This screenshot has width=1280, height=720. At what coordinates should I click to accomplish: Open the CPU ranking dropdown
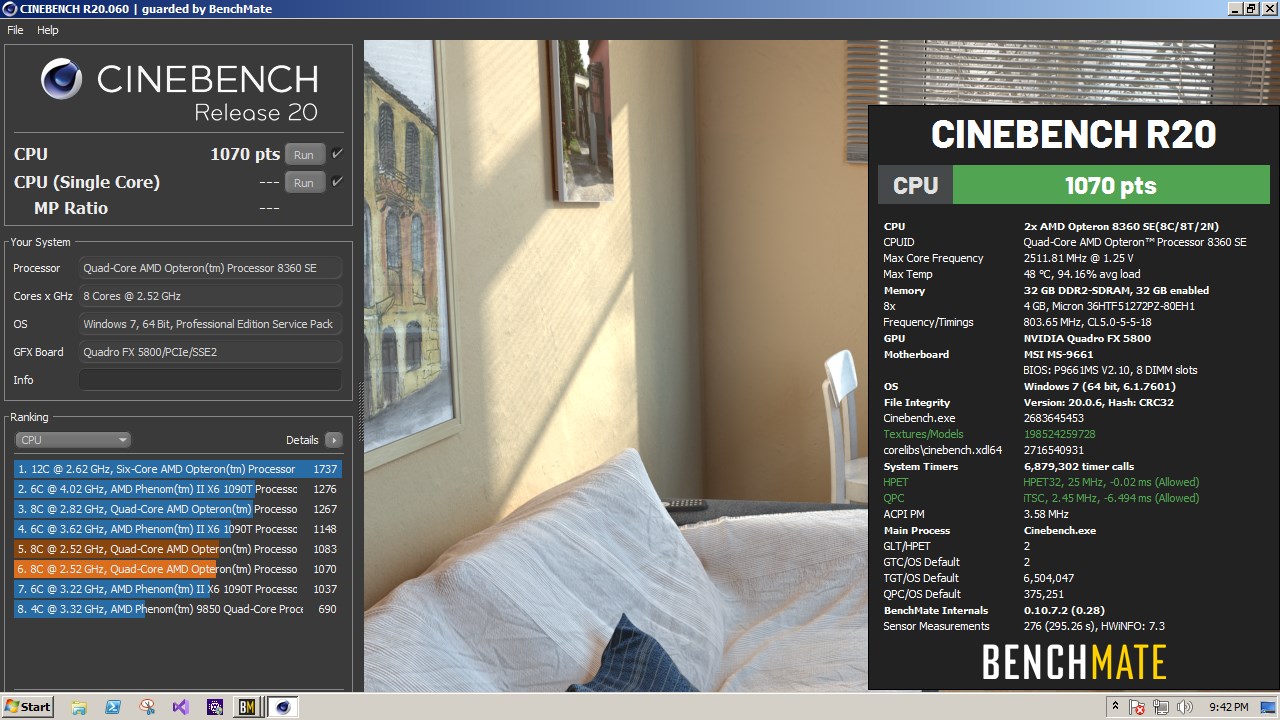[x=73, y=440]
